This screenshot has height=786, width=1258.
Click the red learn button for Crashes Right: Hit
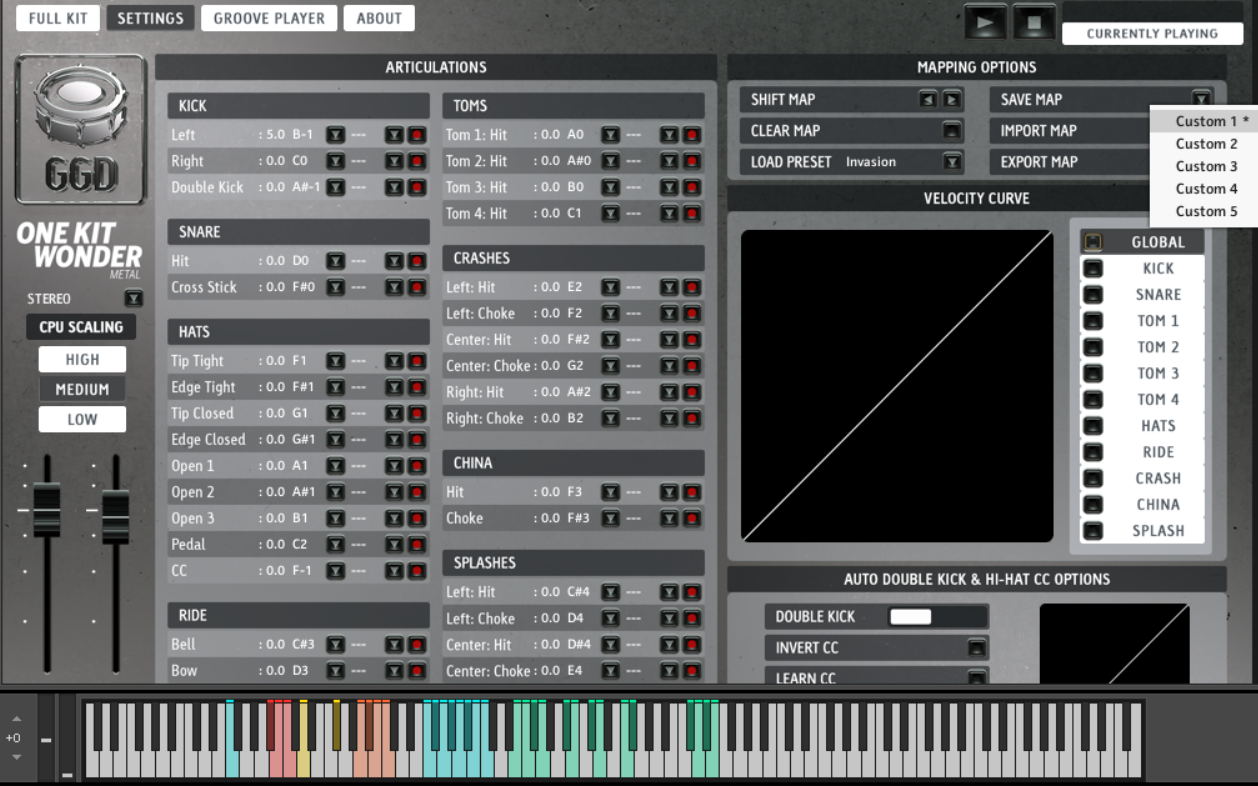tap(692, 391)
